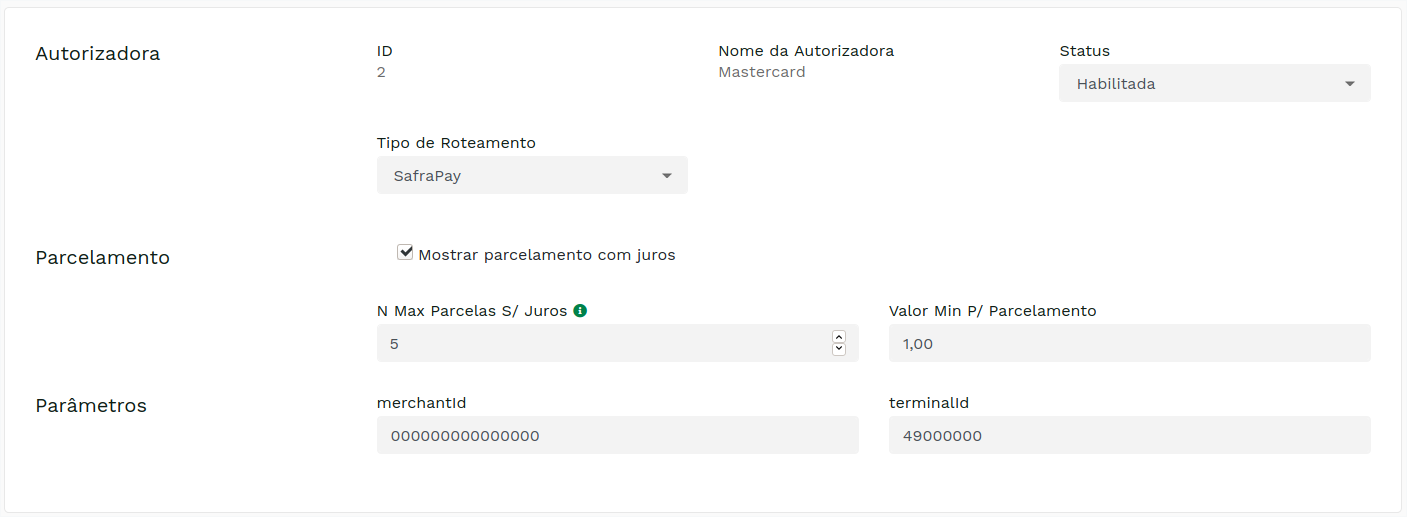The width and height of the screenshot is (1407, 517).
Task: Click the Status field label
Action: 1084,51
